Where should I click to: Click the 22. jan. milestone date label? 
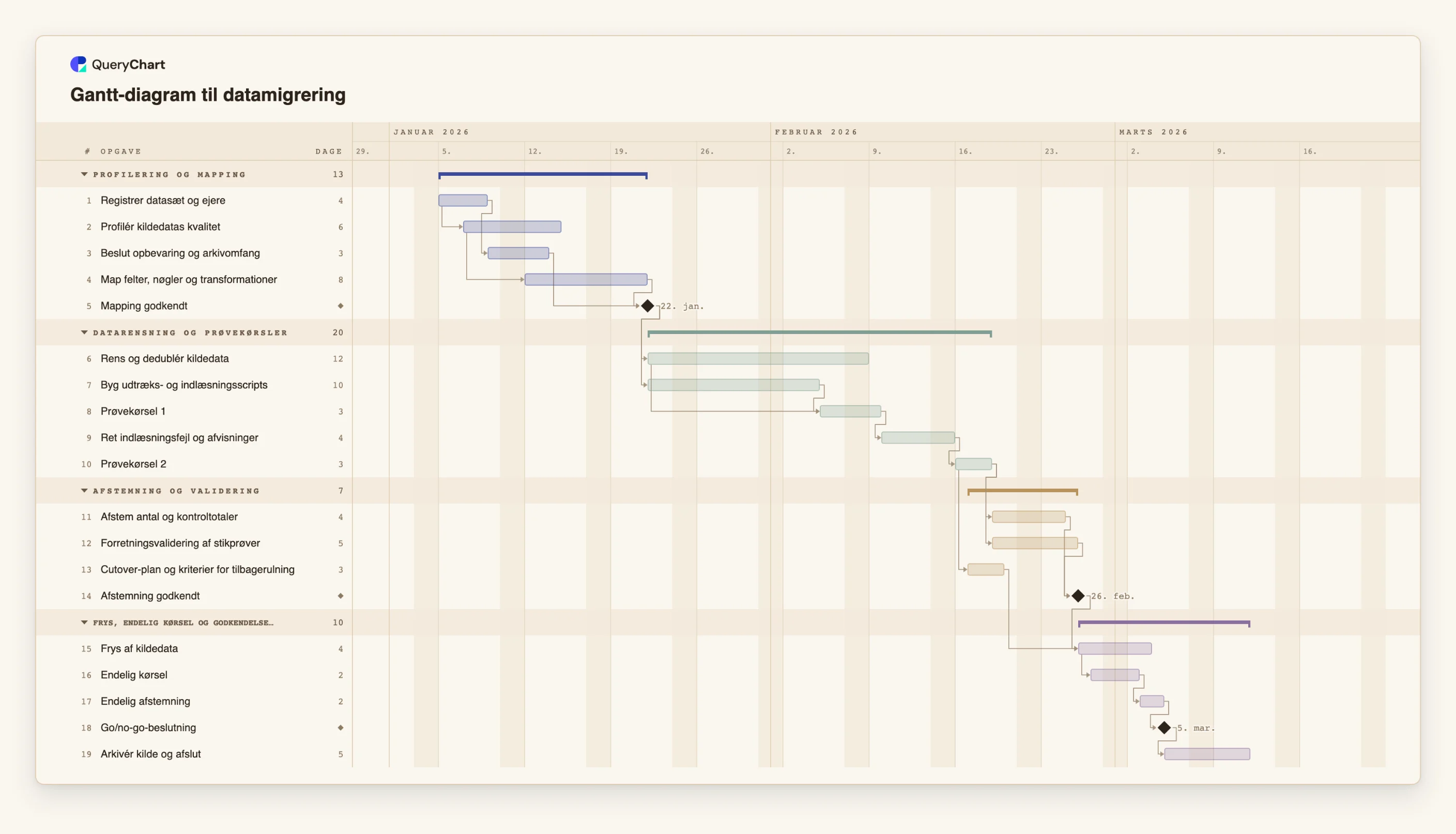(682, 306)
